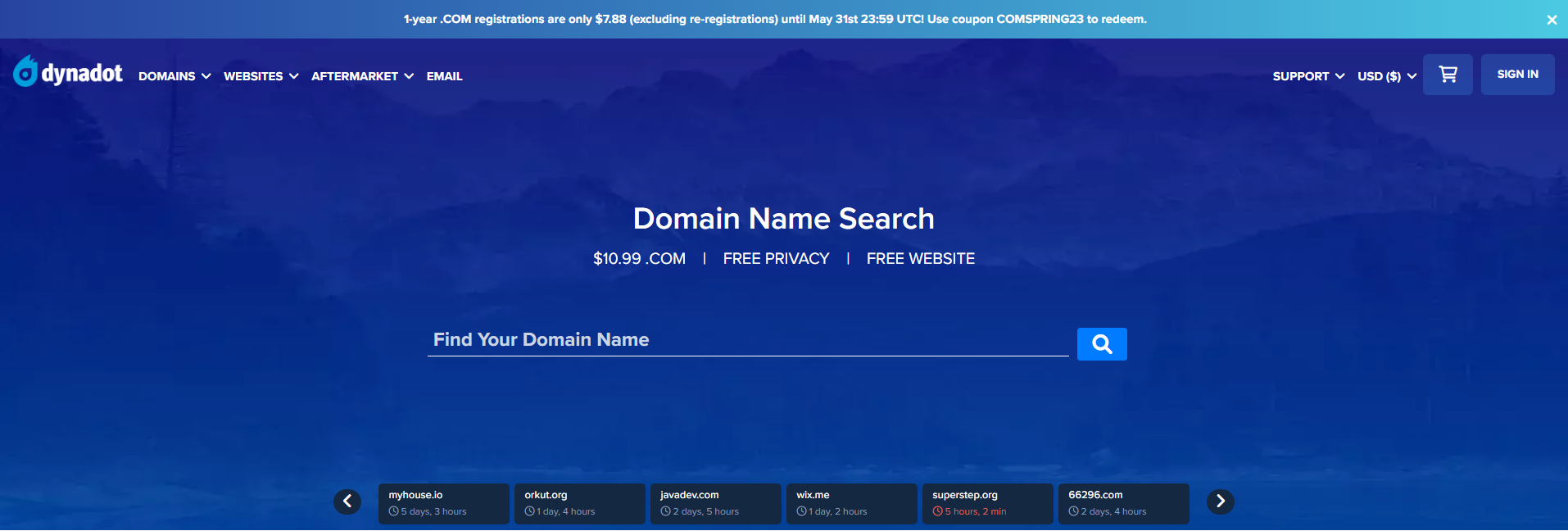Screen dimensions: 1568x531
Task: Click the Find Your Domain Name field
Action: [747, 340]
